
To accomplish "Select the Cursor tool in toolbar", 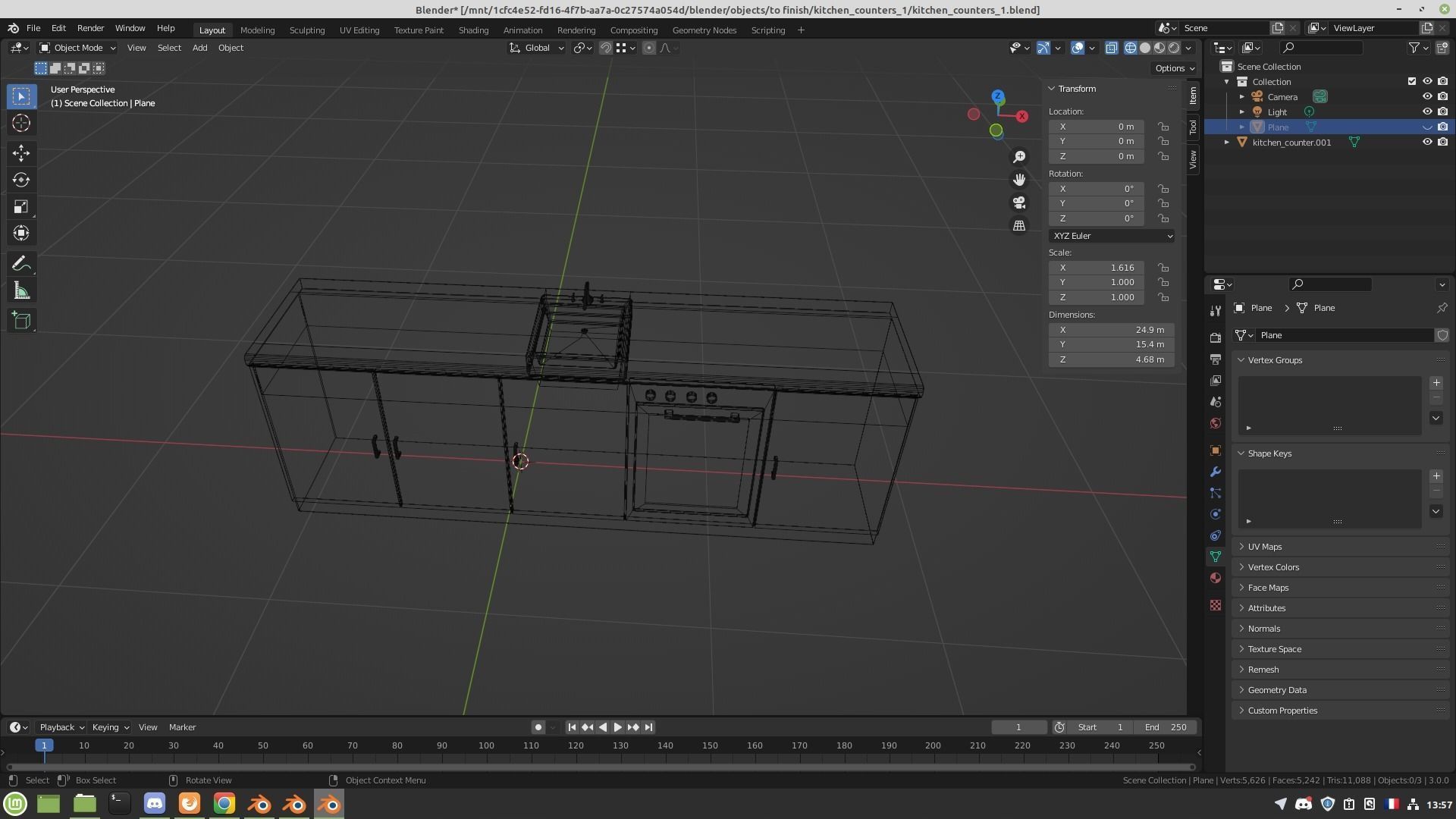I will coord(21,123).
